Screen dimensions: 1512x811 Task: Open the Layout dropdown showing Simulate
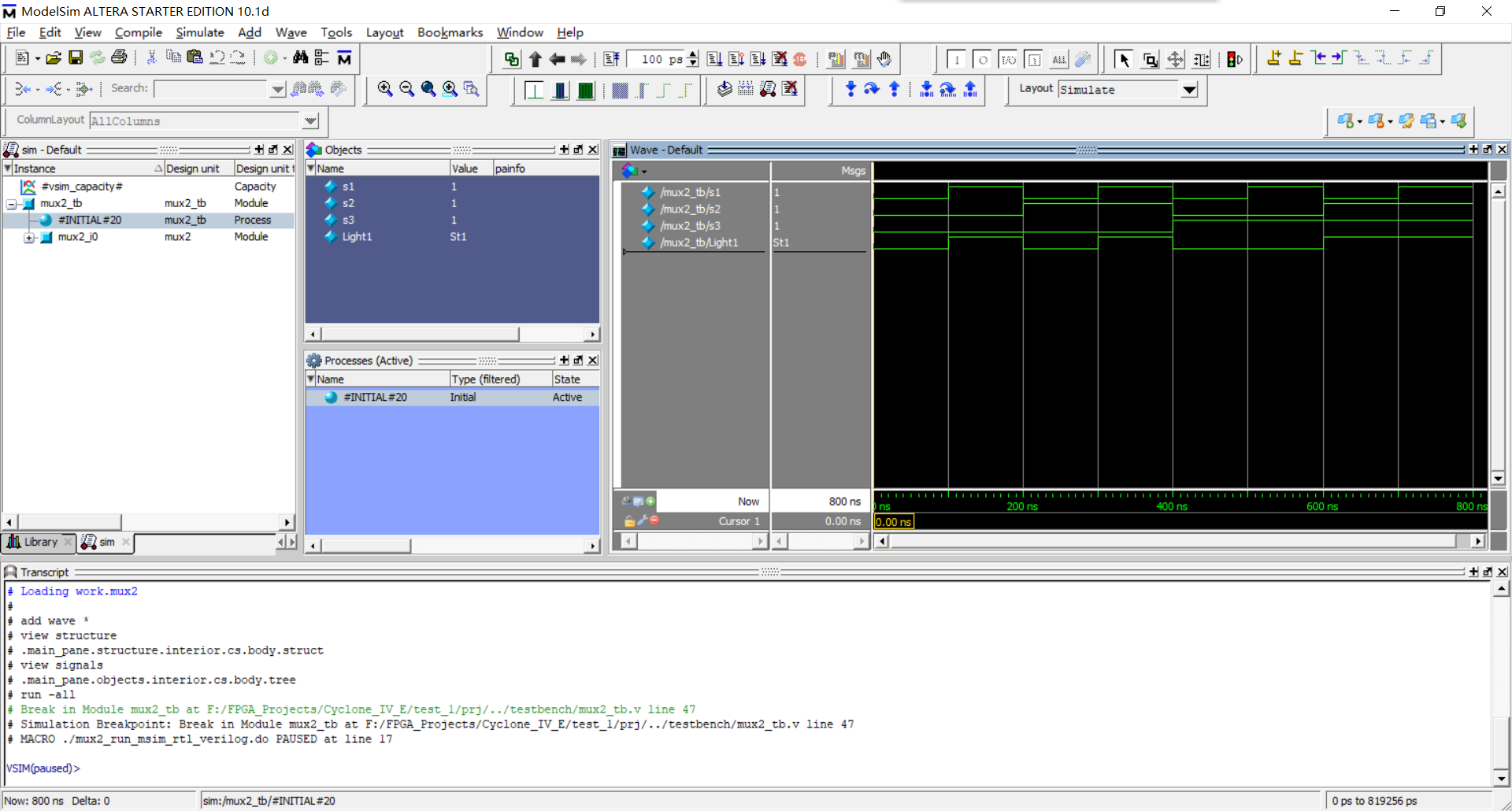point(1189,90)
